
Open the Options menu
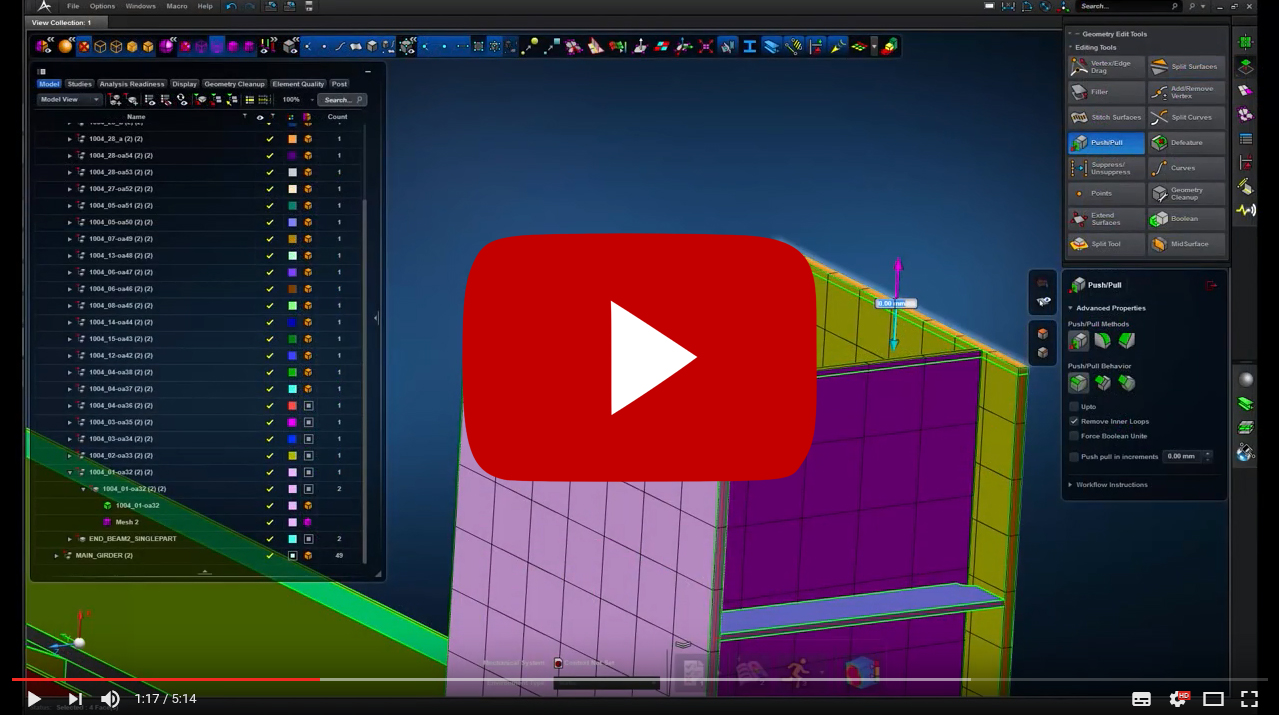[x=103, y=6]
